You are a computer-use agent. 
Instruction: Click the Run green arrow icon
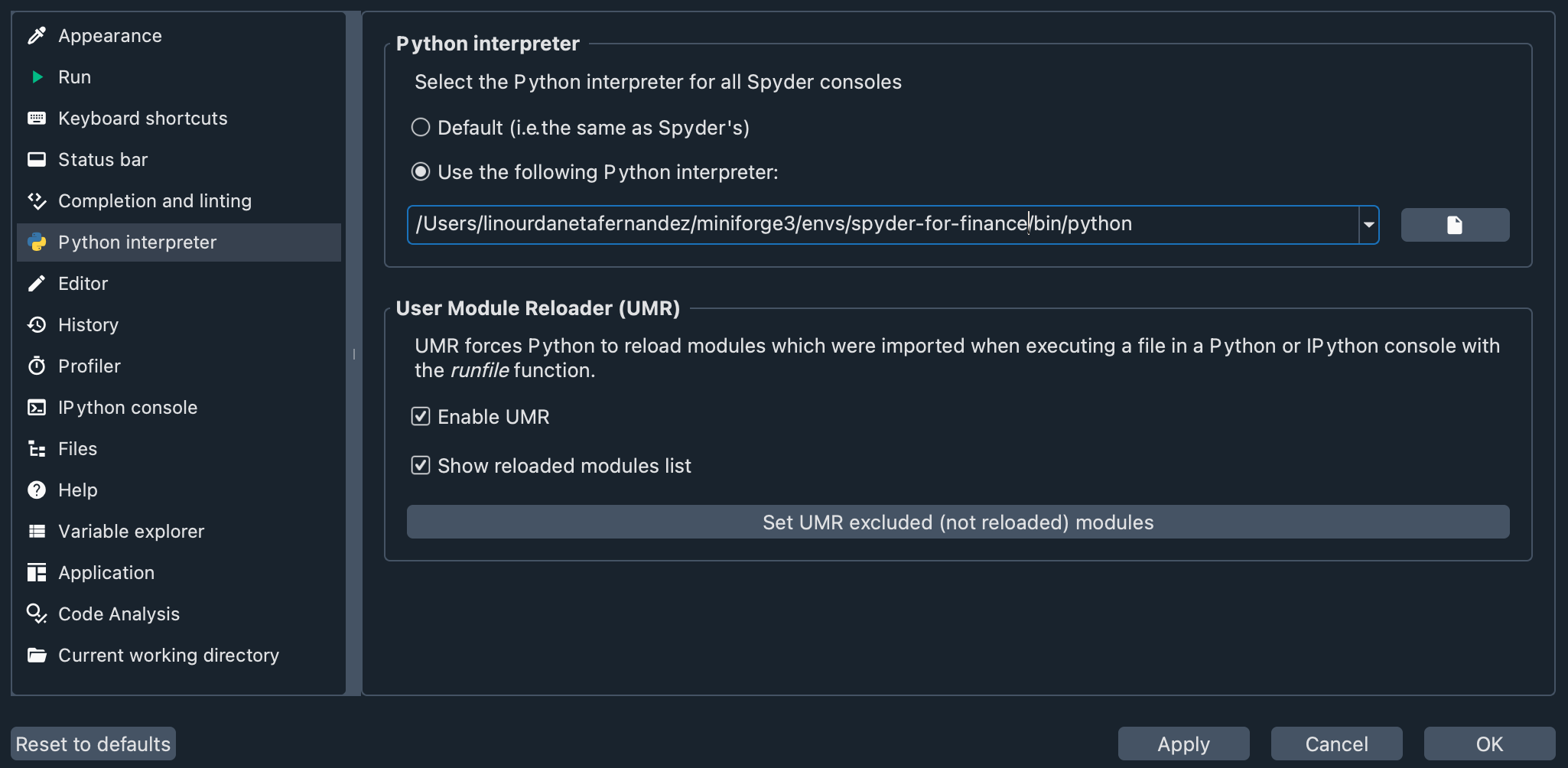point(36,76)
